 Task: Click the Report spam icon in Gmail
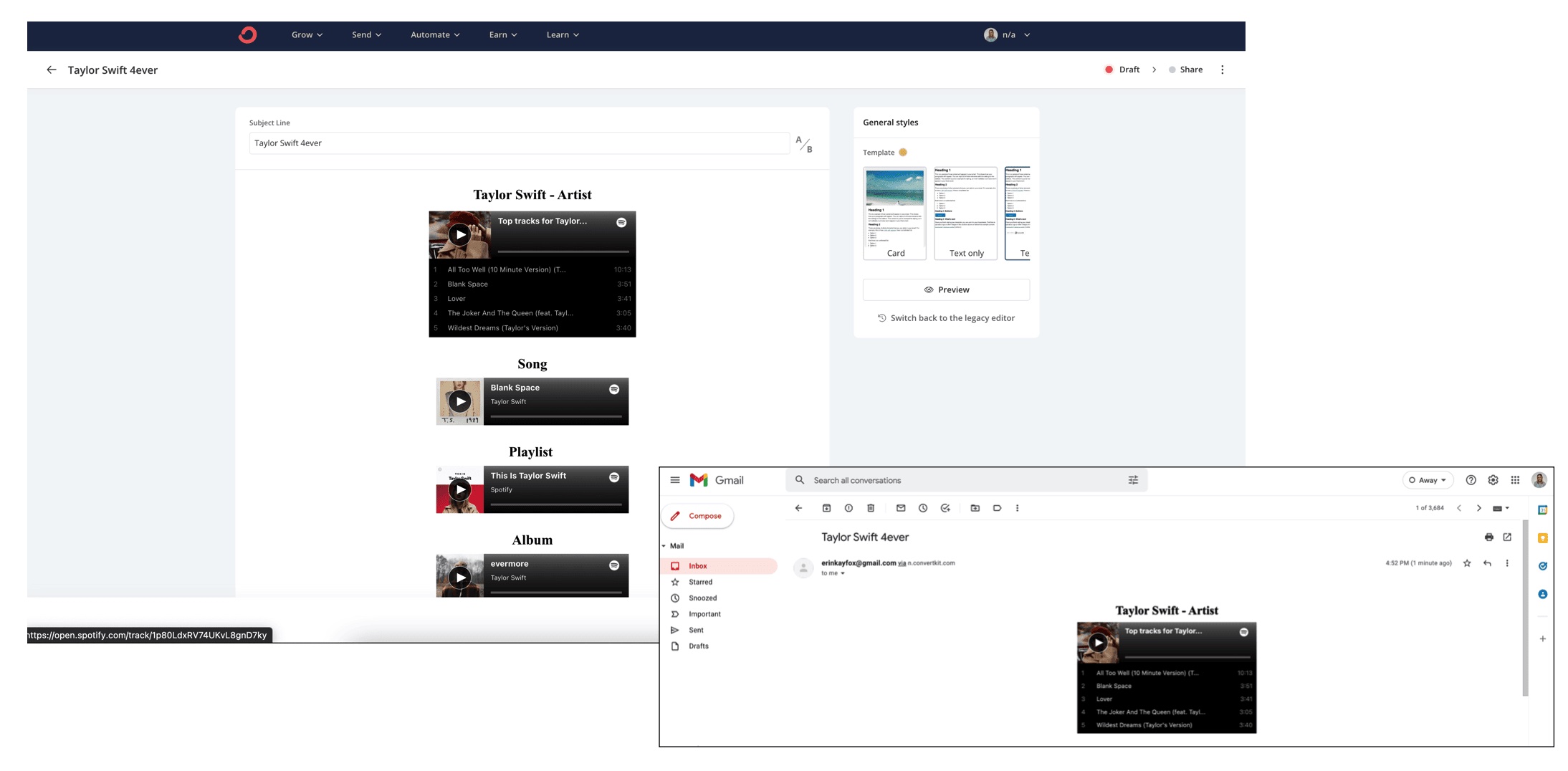[848, 508]
